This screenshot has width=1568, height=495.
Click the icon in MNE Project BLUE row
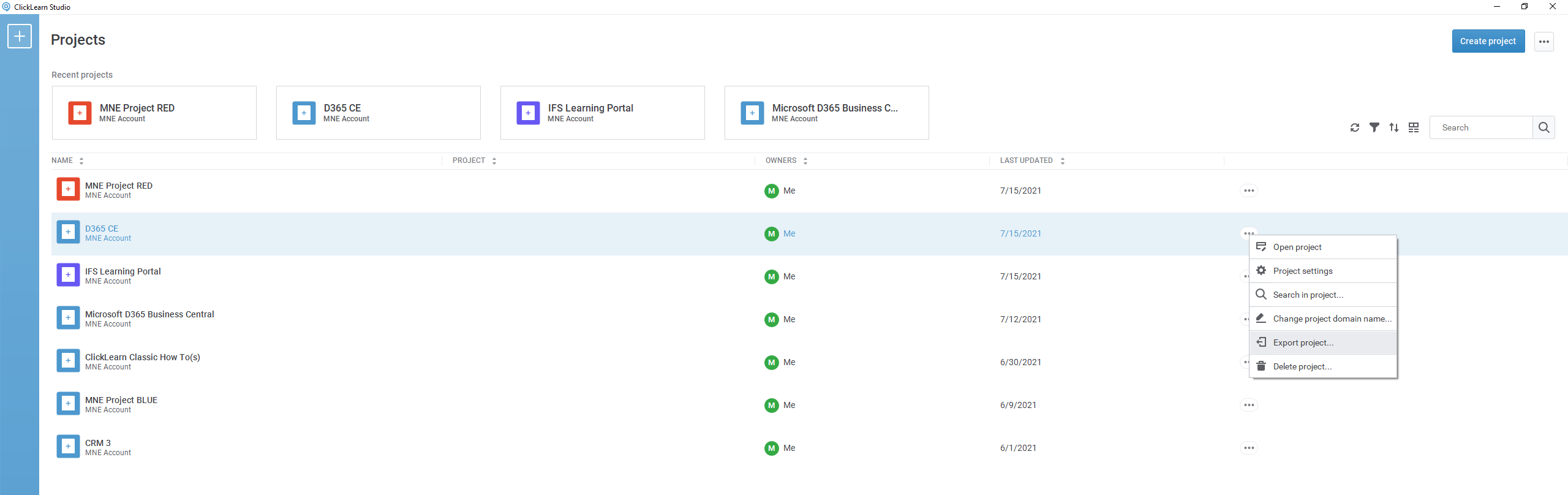point(68,404)
